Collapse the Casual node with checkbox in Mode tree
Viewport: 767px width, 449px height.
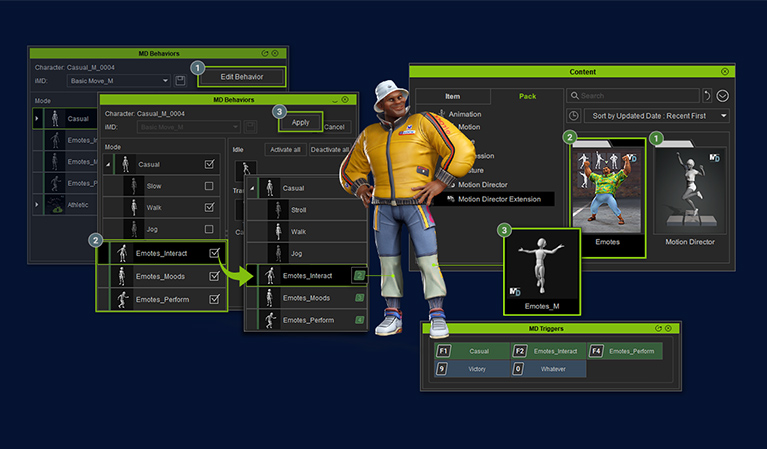point(108,165)
